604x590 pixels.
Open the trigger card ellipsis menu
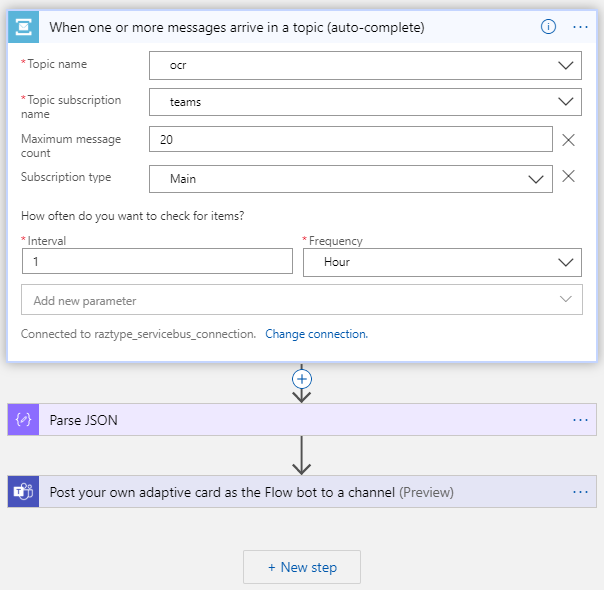(x=580, y=27)
